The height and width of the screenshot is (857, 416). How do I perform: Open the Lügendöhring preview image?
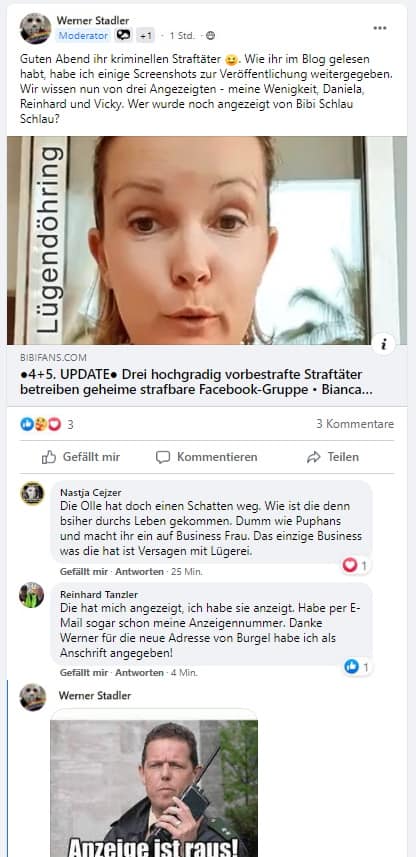pos(207,240)
